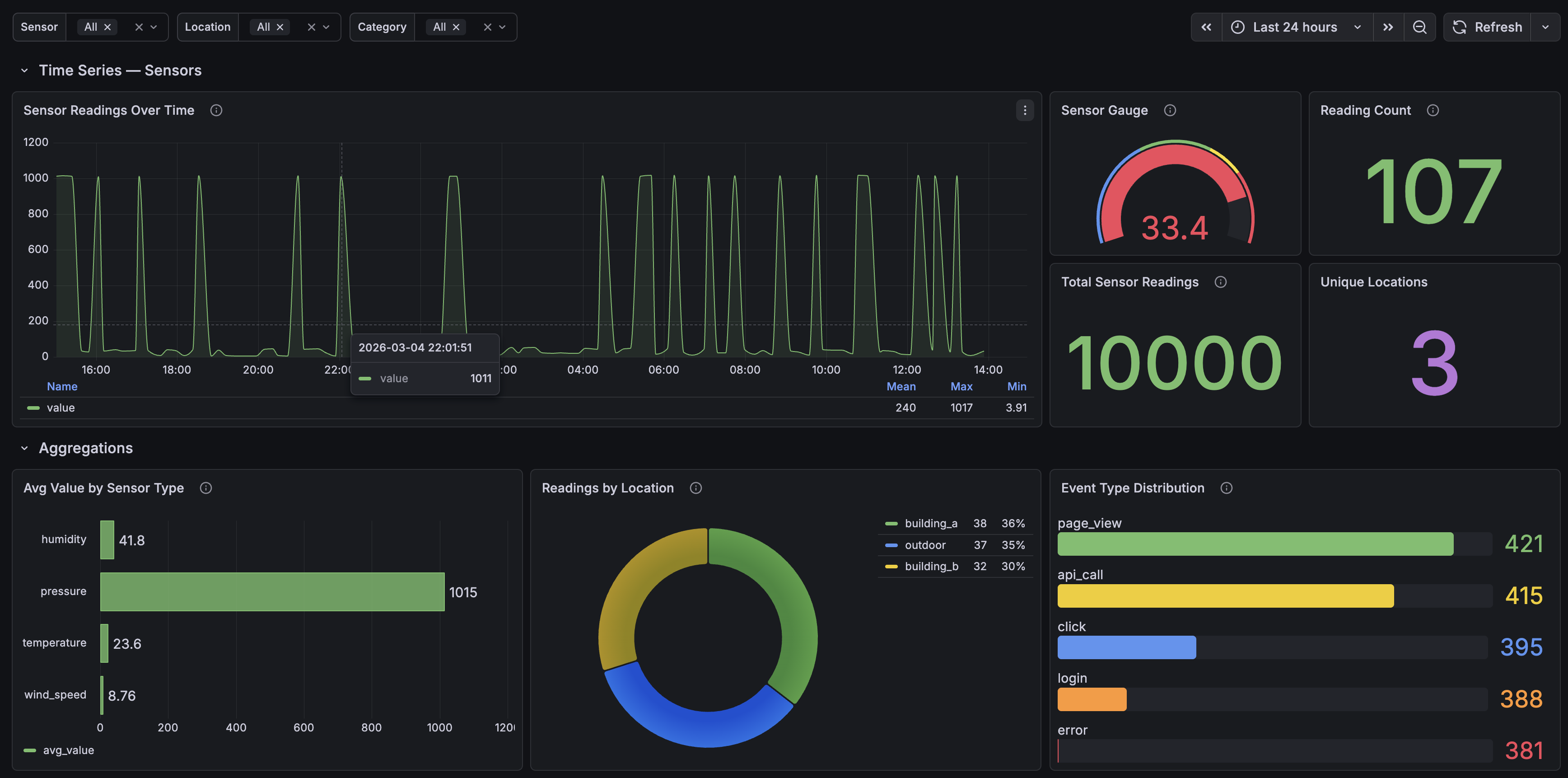Open the Sensor filter dropdown
This screenshot has width=1568, height=778.
tap(154, 28)
